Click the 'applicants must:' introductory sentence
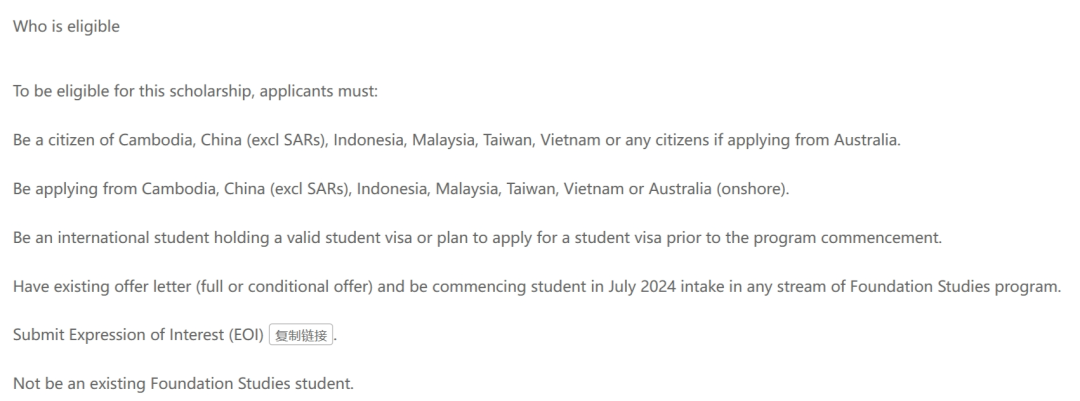The image size is (1080, 401). (x=196, y=92)
